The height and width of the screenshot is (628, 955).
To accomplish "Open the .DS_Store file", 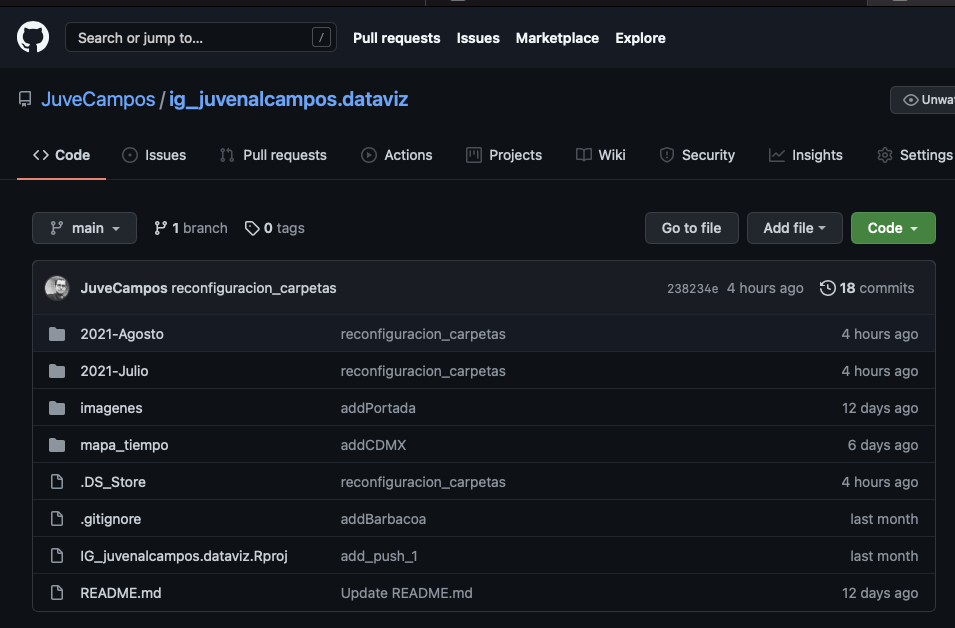I will coord(113,482).
